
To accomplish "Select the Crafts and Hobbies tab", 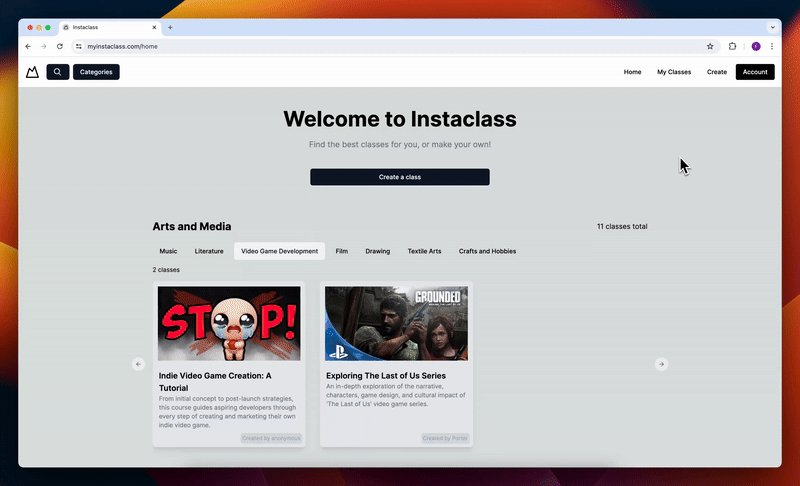I will 487,251.
